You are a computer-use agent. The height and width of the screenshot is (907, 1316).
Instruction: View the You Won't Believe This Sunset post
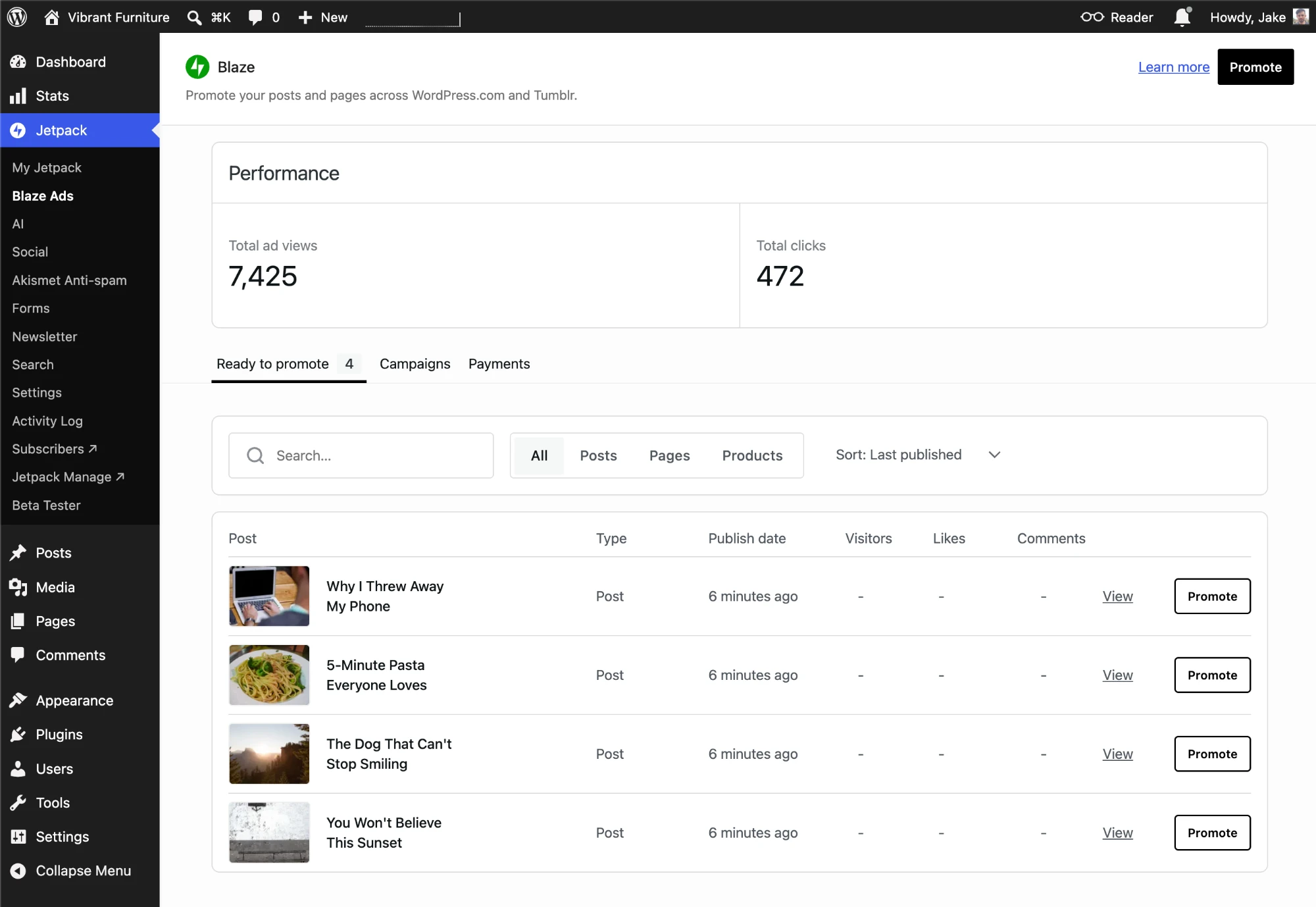1118,833
